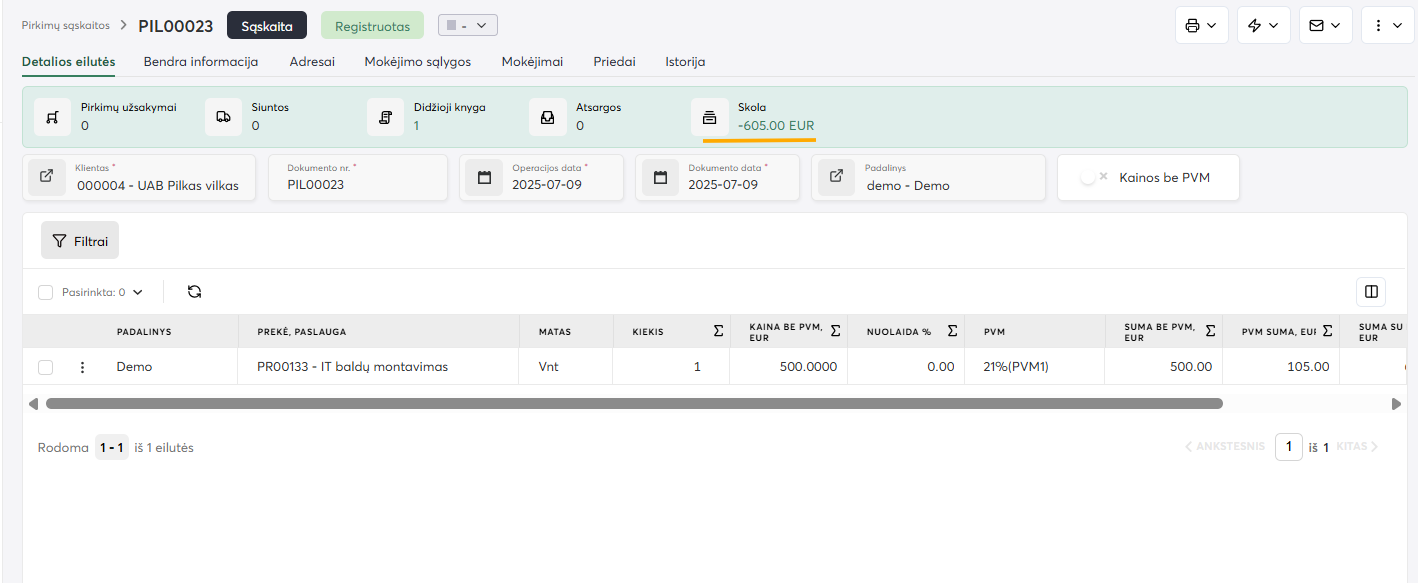Select the Demo row checkbox
The height and width of the screenshot is (583, 1418).
pyautogui.click(x=45, y=367)
